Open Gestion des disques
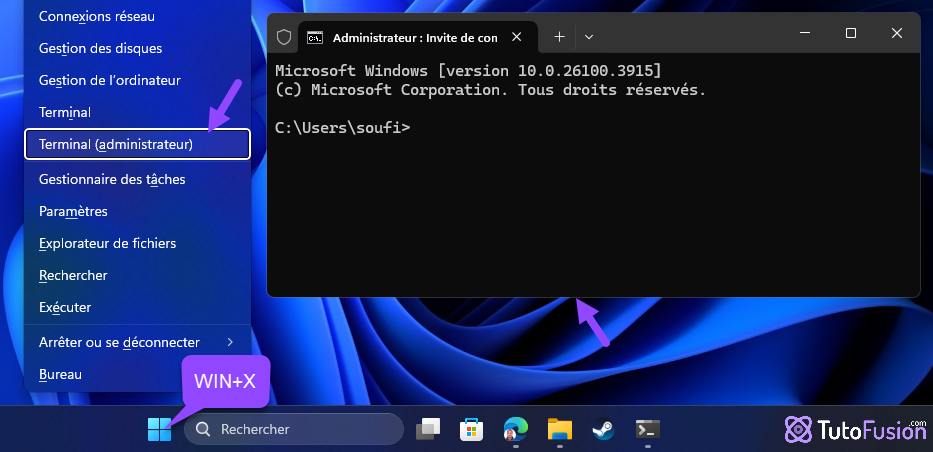 (x=137, y=48)
